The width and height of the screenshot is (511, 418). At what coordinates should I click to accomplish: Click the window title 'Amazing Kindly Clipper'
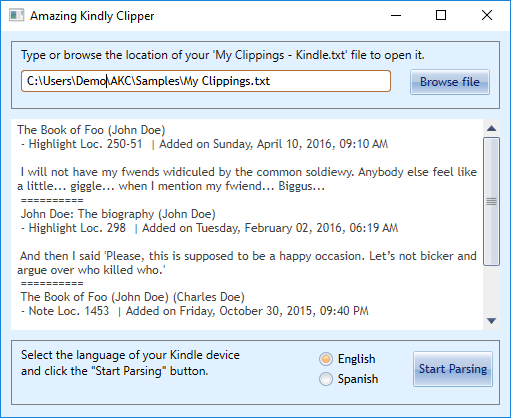tap(92, 16)
